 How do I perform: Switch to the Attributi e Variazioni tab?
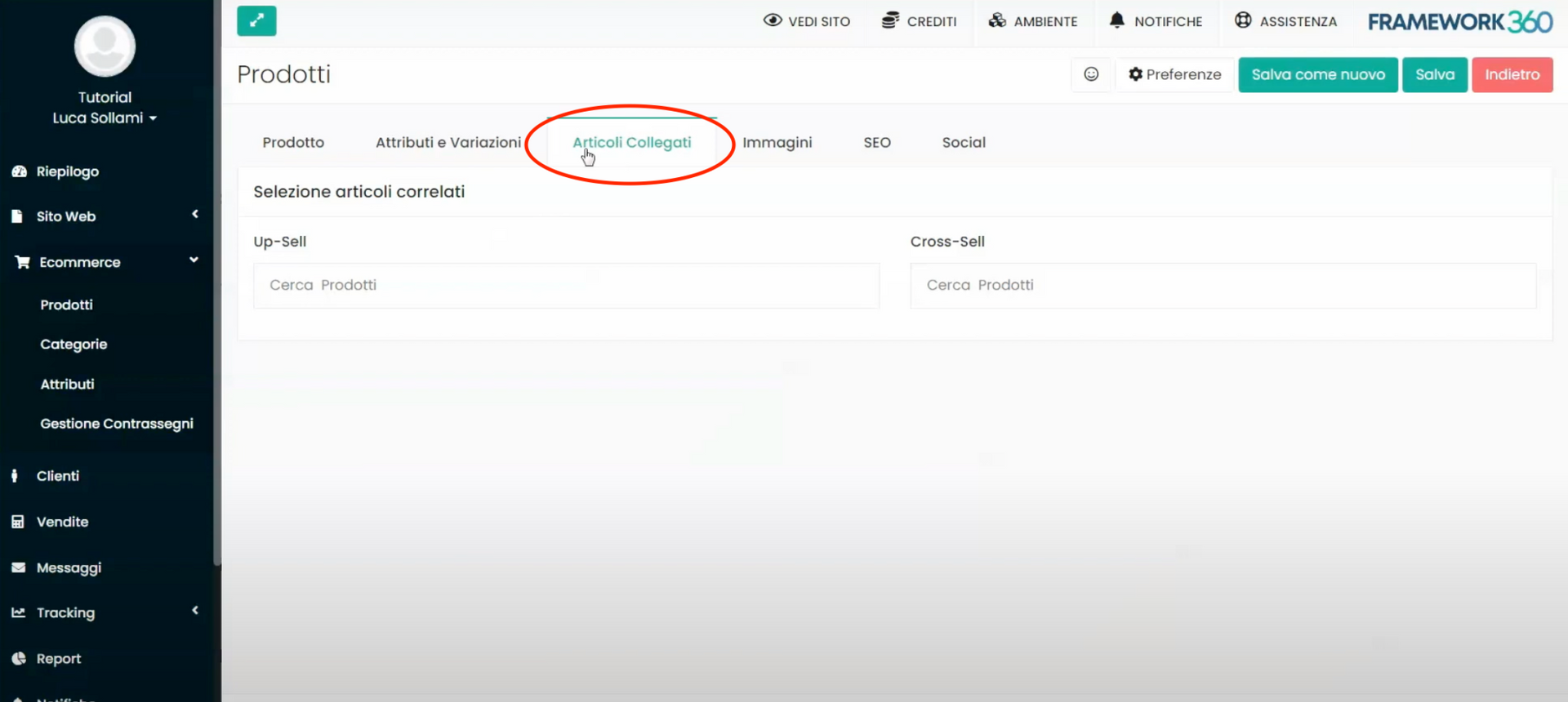(448, 142)
